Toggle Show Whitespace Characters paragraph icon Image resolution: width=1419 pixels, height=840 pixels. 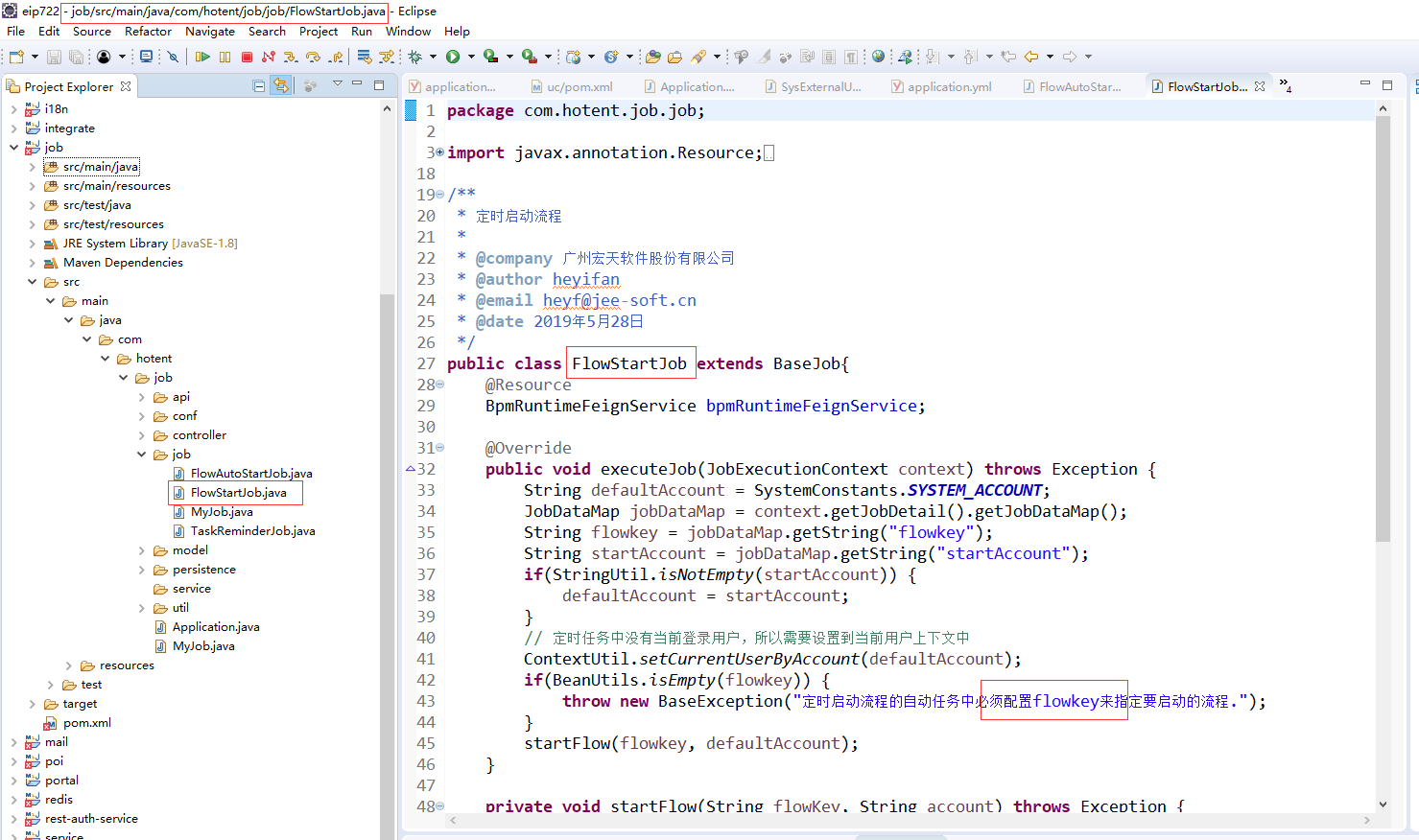pyautogui.click(x=850, y=58)
